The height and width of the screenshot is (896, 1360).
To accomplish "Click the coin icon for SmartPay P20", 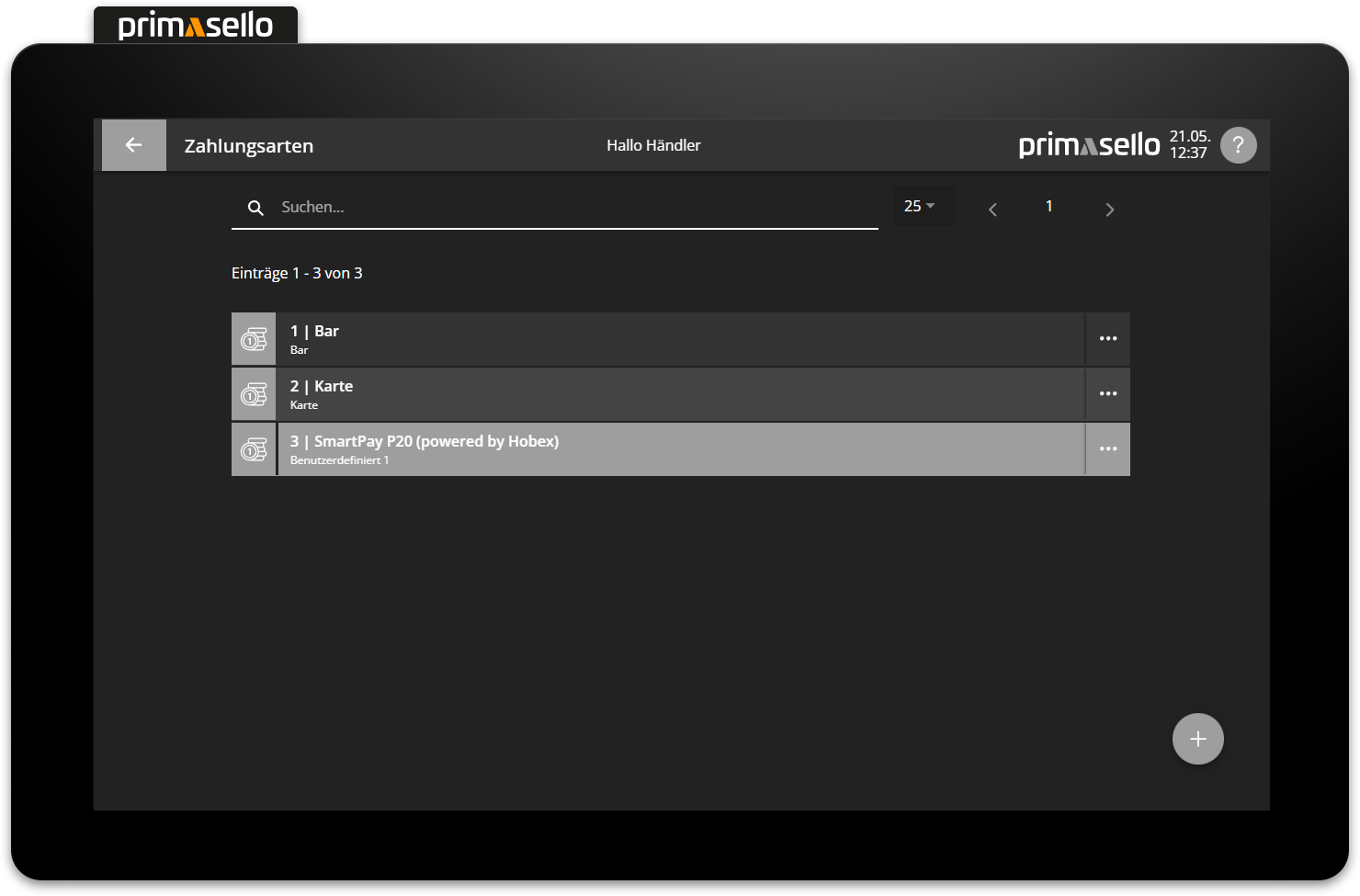I will point(254,449).
